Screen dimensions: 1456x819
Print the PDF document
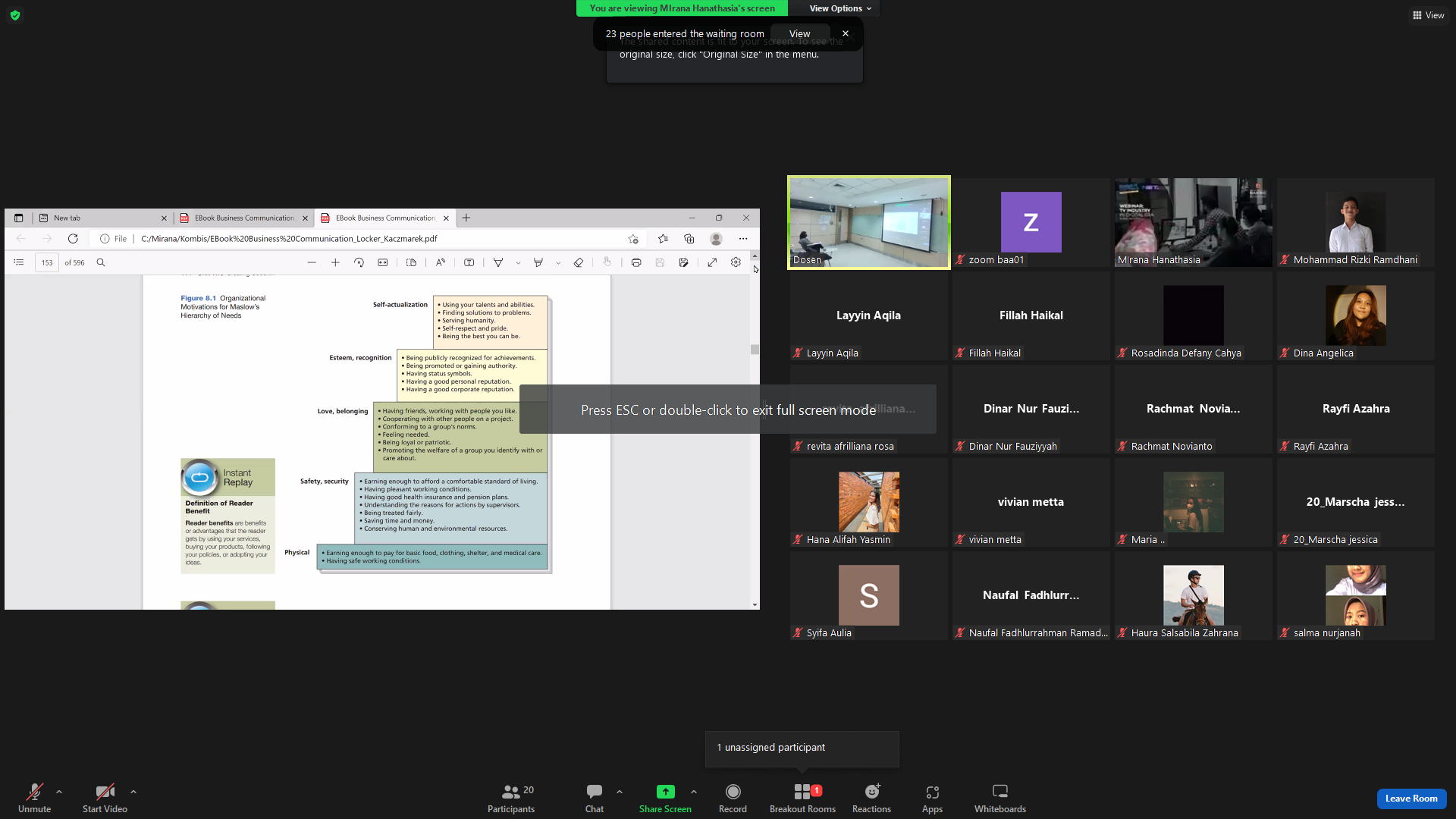pyautogui.click(x=636, y=262)
